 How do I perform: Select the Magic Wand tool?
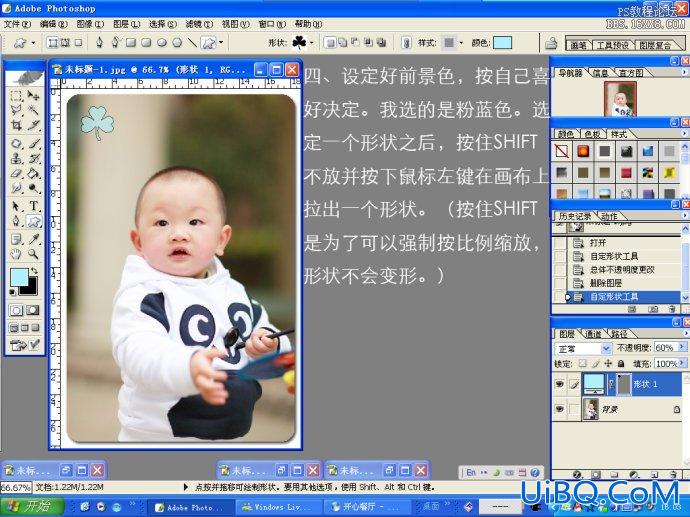click(33, 110)
